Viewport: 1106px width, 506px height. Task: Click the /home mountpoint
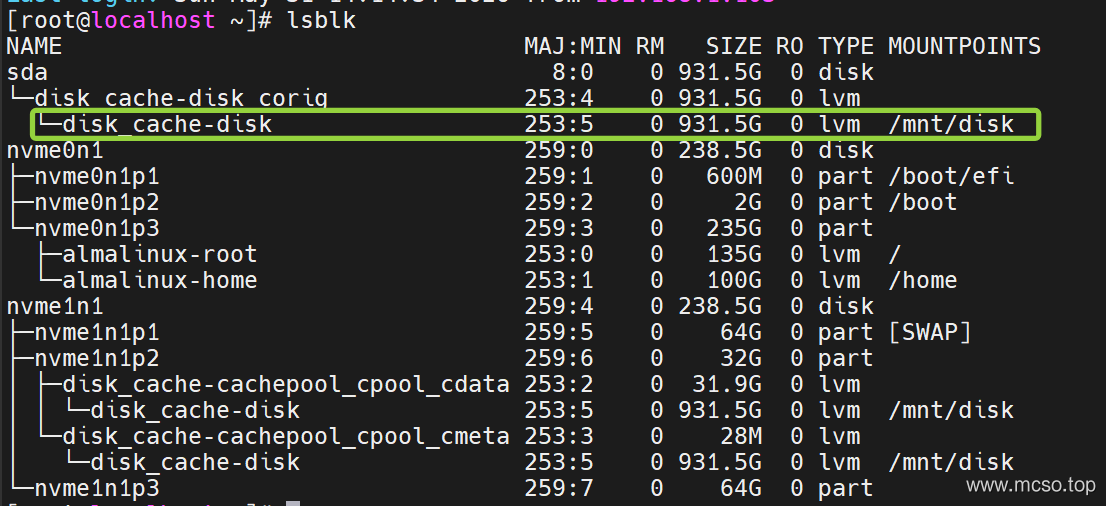[923, 280]
